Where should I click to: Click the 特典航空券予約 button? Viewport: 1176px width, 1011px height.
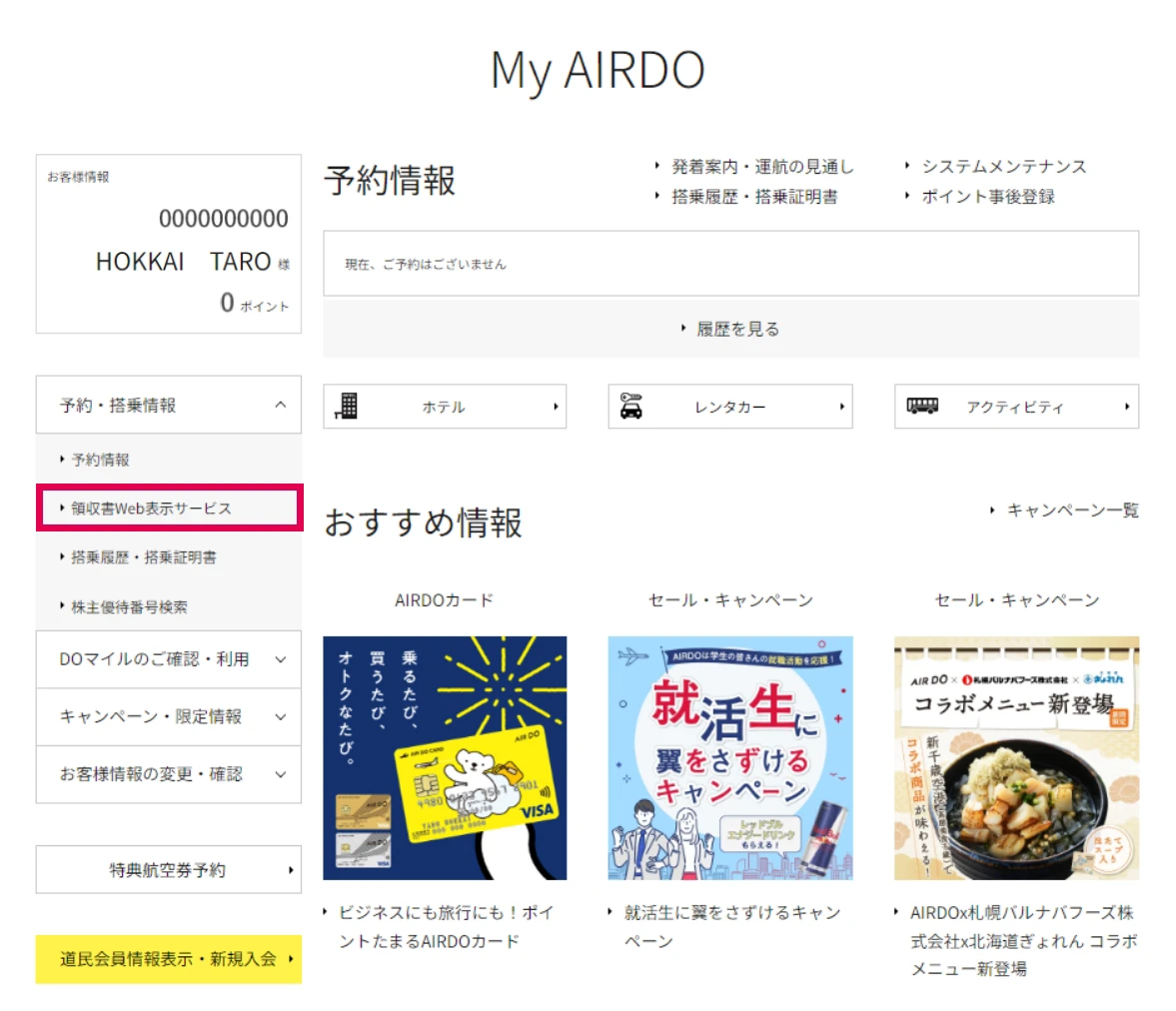(x=169, y=870)
